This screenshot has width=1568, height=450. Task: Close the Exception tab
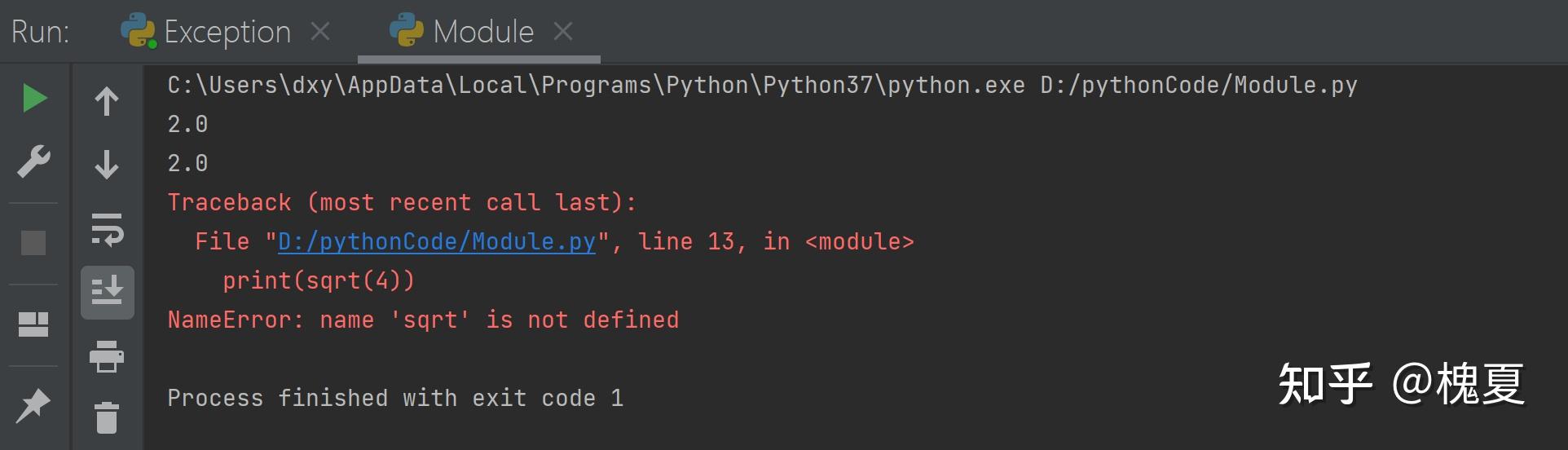[320, 32]
